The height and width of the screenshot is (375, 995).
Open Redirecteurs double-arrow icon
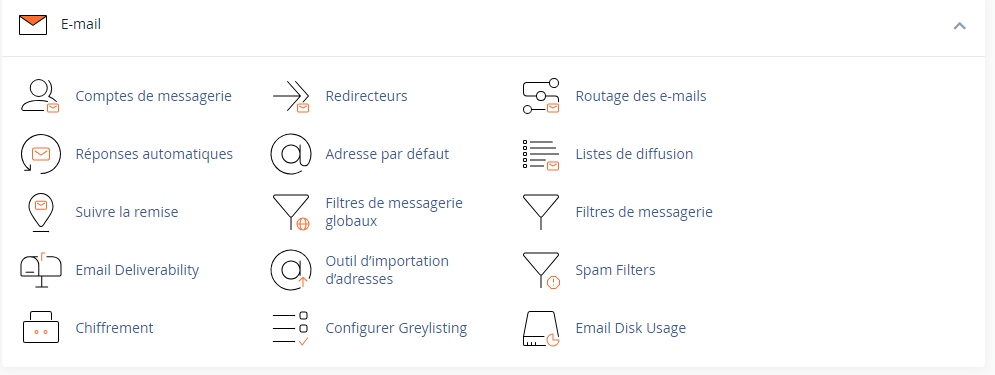[291, 96]
